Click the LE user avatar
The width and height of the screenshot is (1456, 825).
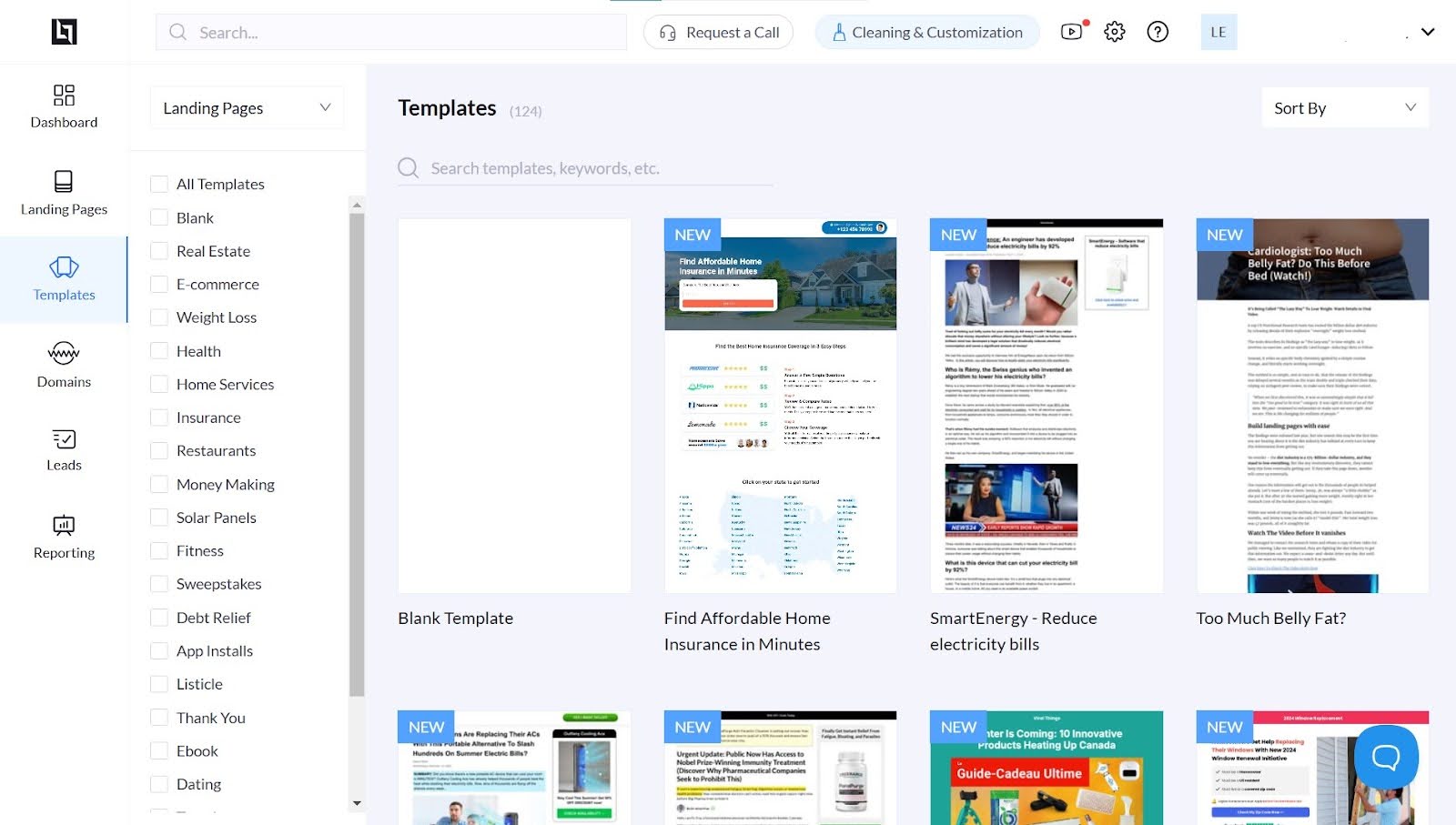coord(1218,32)
